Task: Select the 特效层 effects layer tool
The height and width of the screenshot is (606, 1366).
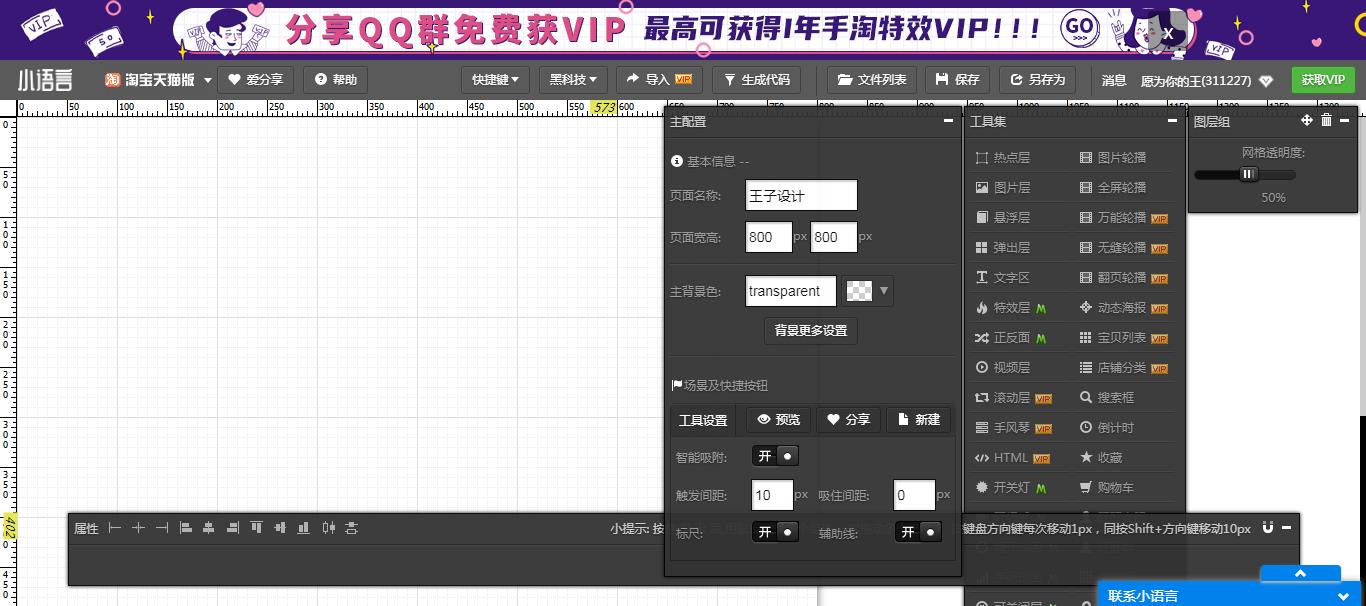Action: 1010,307
